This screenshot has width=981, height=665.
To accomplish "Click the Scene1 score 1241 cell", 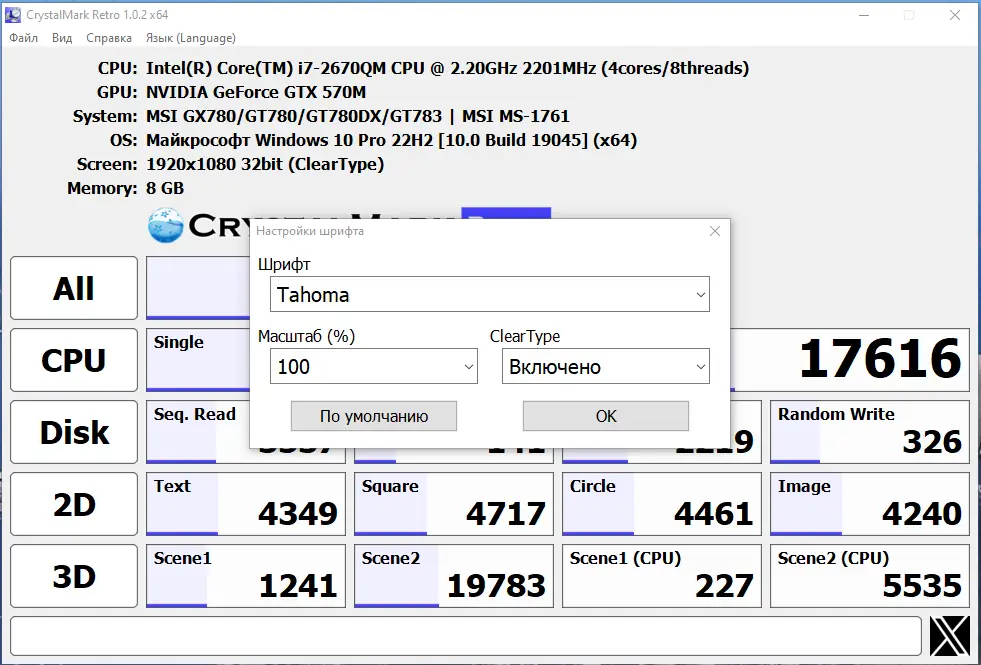I will (246, 576).
